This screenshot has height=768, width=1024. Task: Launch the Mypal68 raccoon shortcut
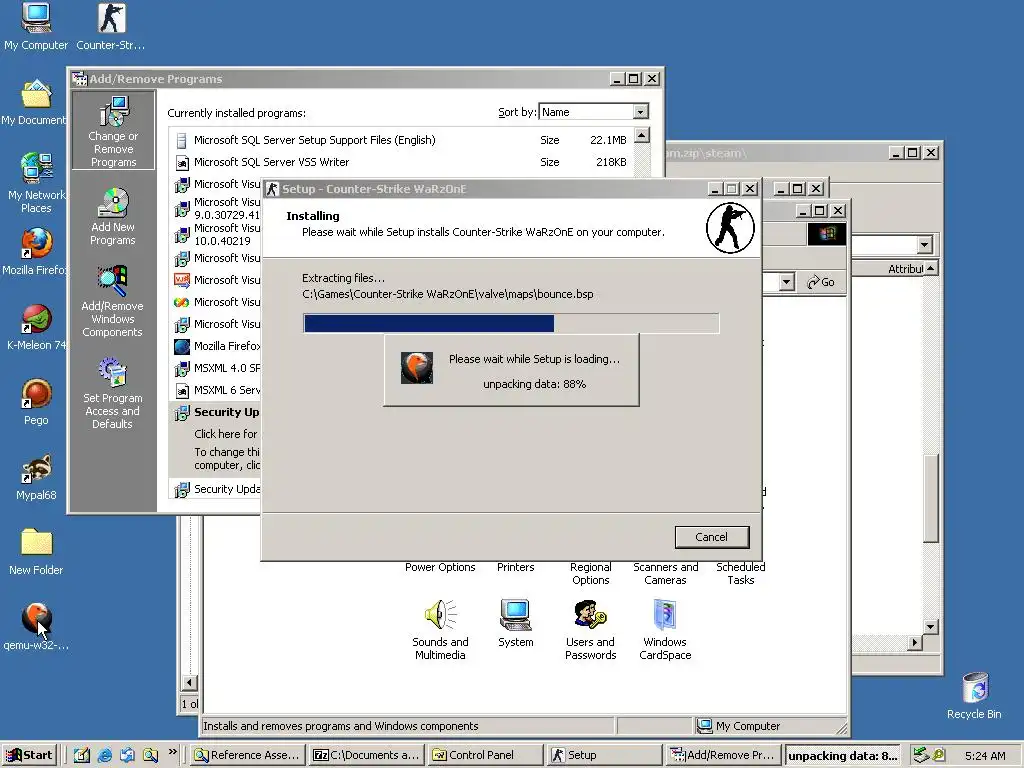click(x=36, y=477)
